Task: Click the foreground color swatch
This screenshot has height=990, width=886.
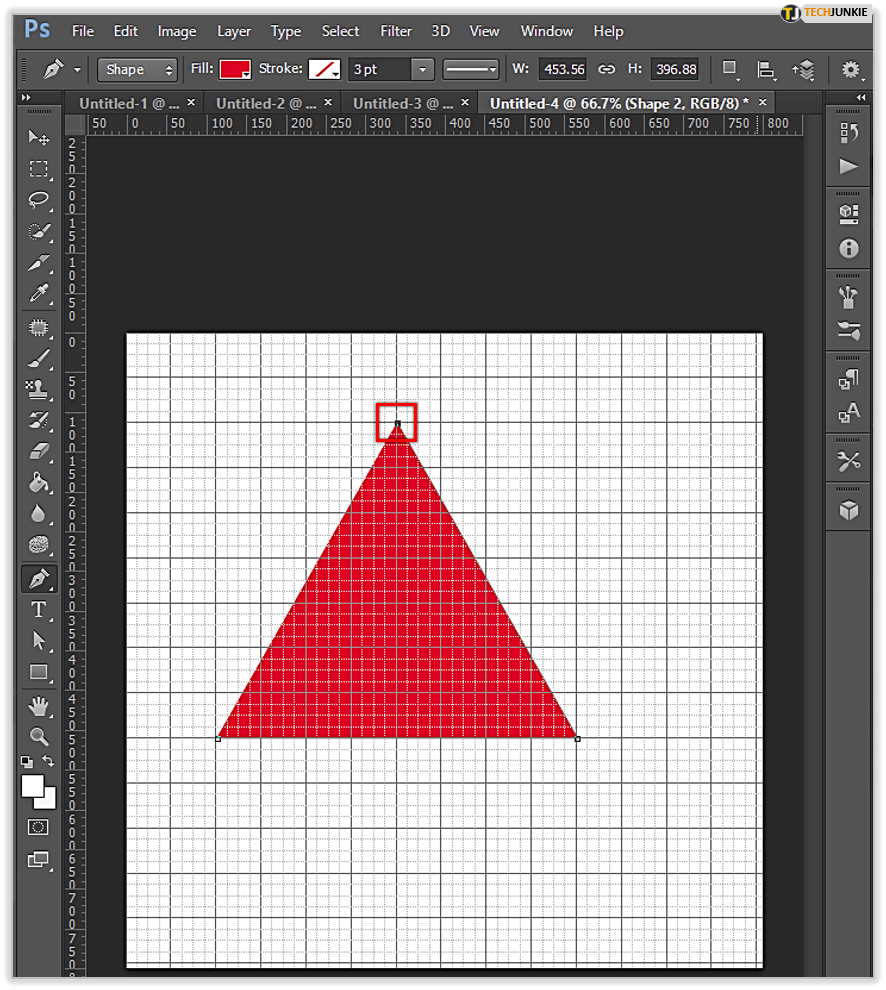Action: click(x=32, y=786)
